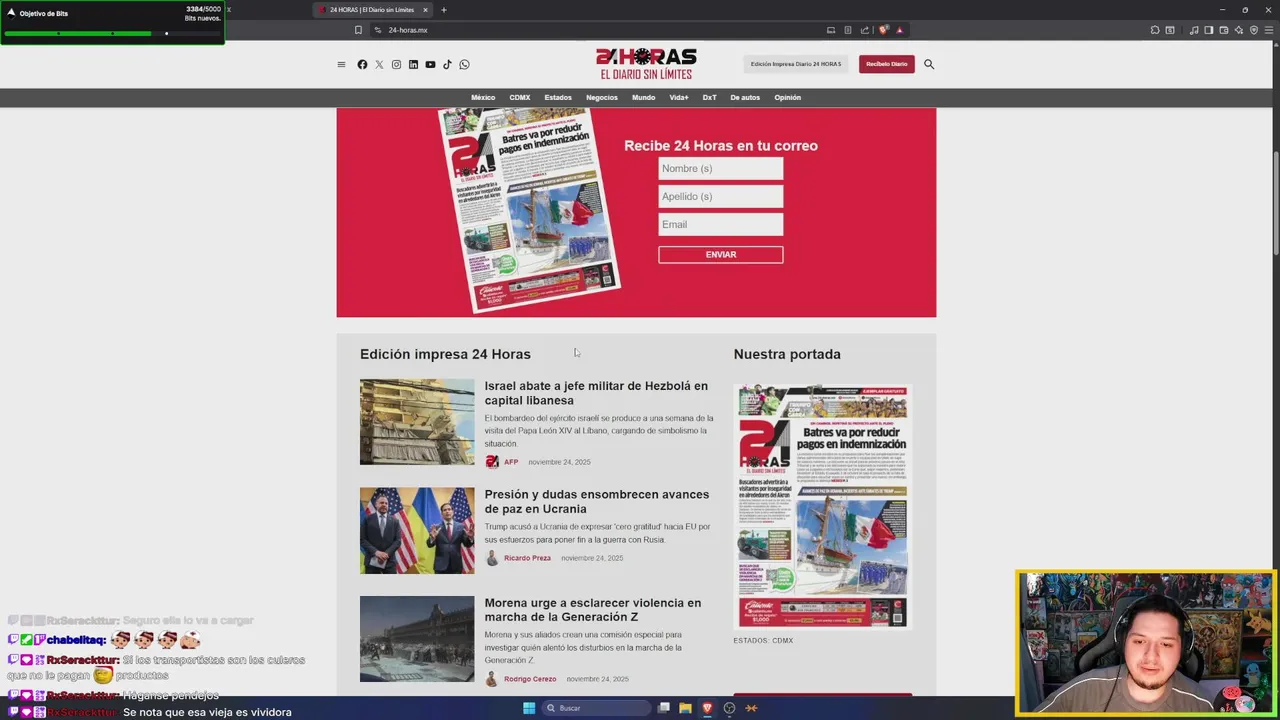Open the X (Twitter) social icon

[379, 64]
